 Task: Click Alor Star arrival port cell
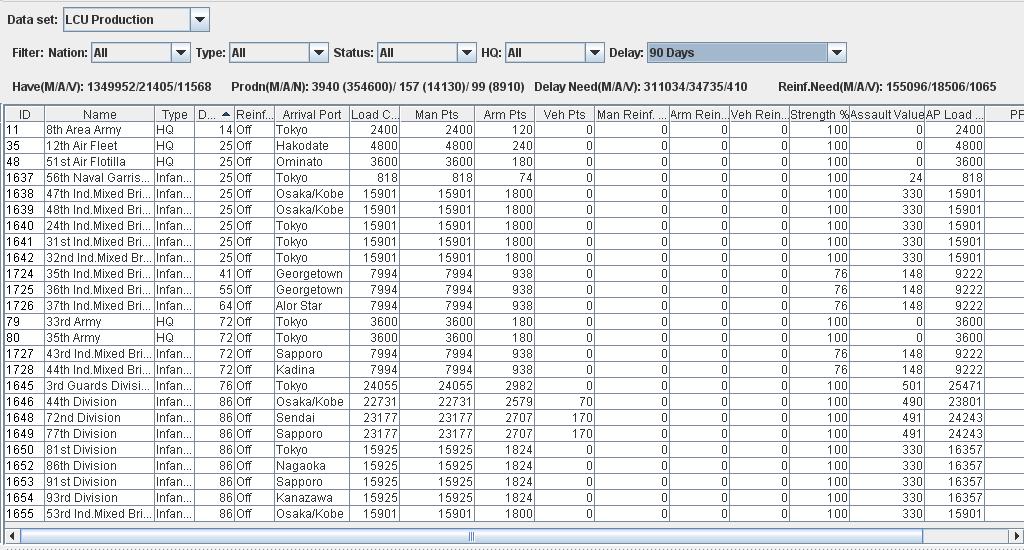pos(312,306)
